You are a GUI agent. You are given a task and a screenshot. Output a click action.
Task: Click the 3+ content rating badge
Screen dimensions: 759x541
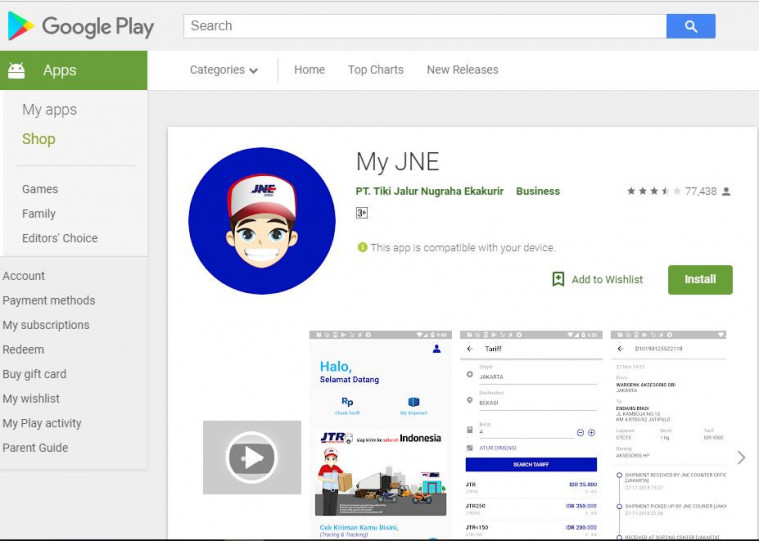click(x=362, y=213)
